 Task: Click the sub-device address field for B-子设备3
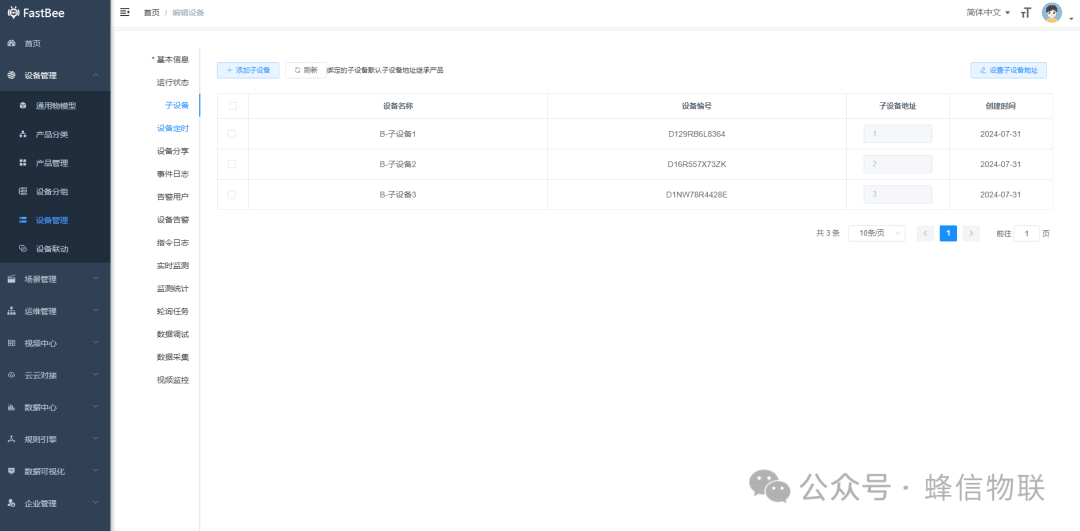click(897, 194)
